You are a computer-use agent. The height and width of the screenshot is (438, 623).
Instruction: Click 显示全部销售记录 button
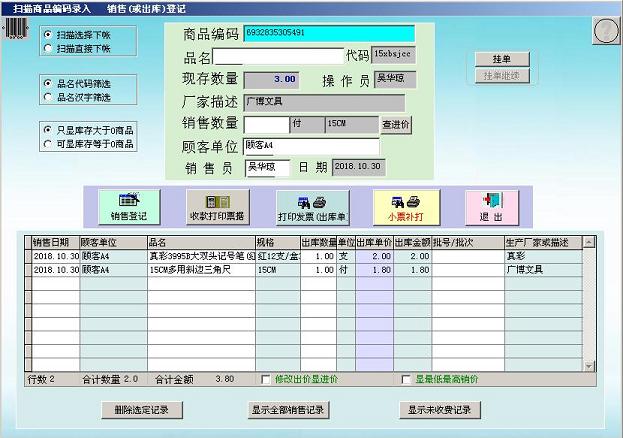pyautogui.click(x=288, y=410)
